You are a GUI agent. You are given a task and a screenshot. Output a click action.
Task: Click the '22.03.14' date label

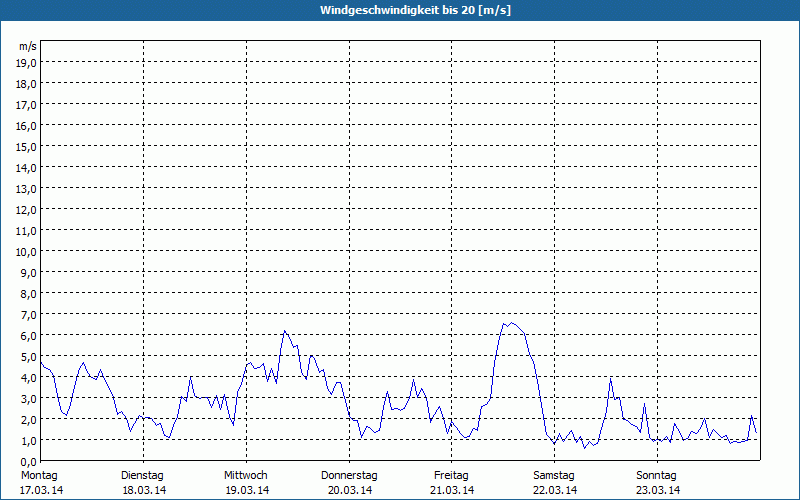pyautogui.click(x=555, y=490)
